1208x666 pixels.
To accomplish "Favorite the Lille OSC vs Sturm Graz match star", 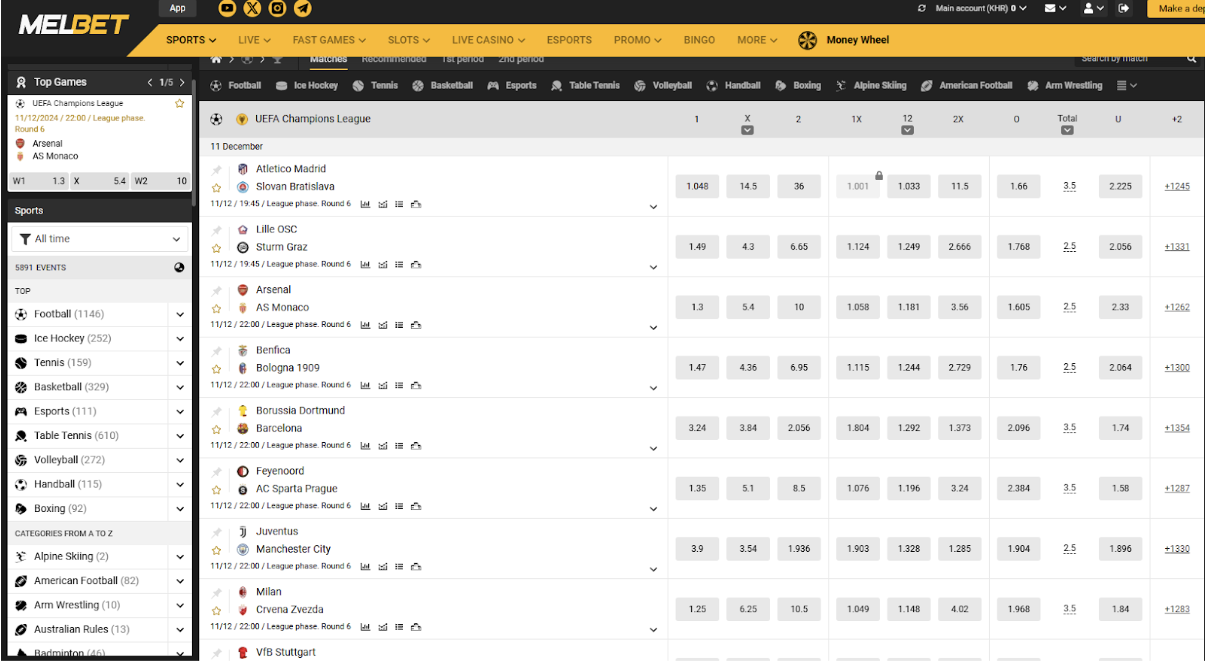I will [x=216, y=248].
